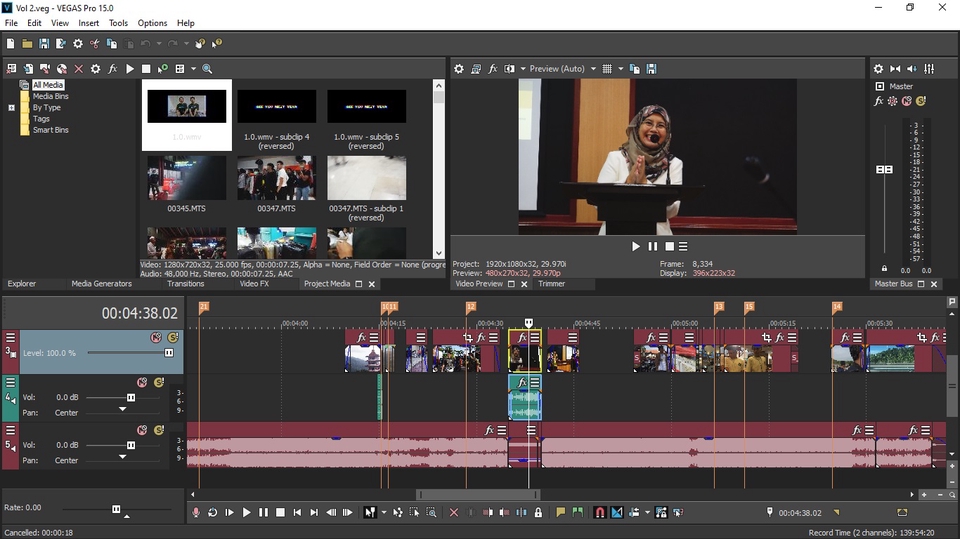The width and height of the screenshot is (960, 539).
Task: Open the Overlays grid dropdown arrow
Action: click(x=620, y=69)
